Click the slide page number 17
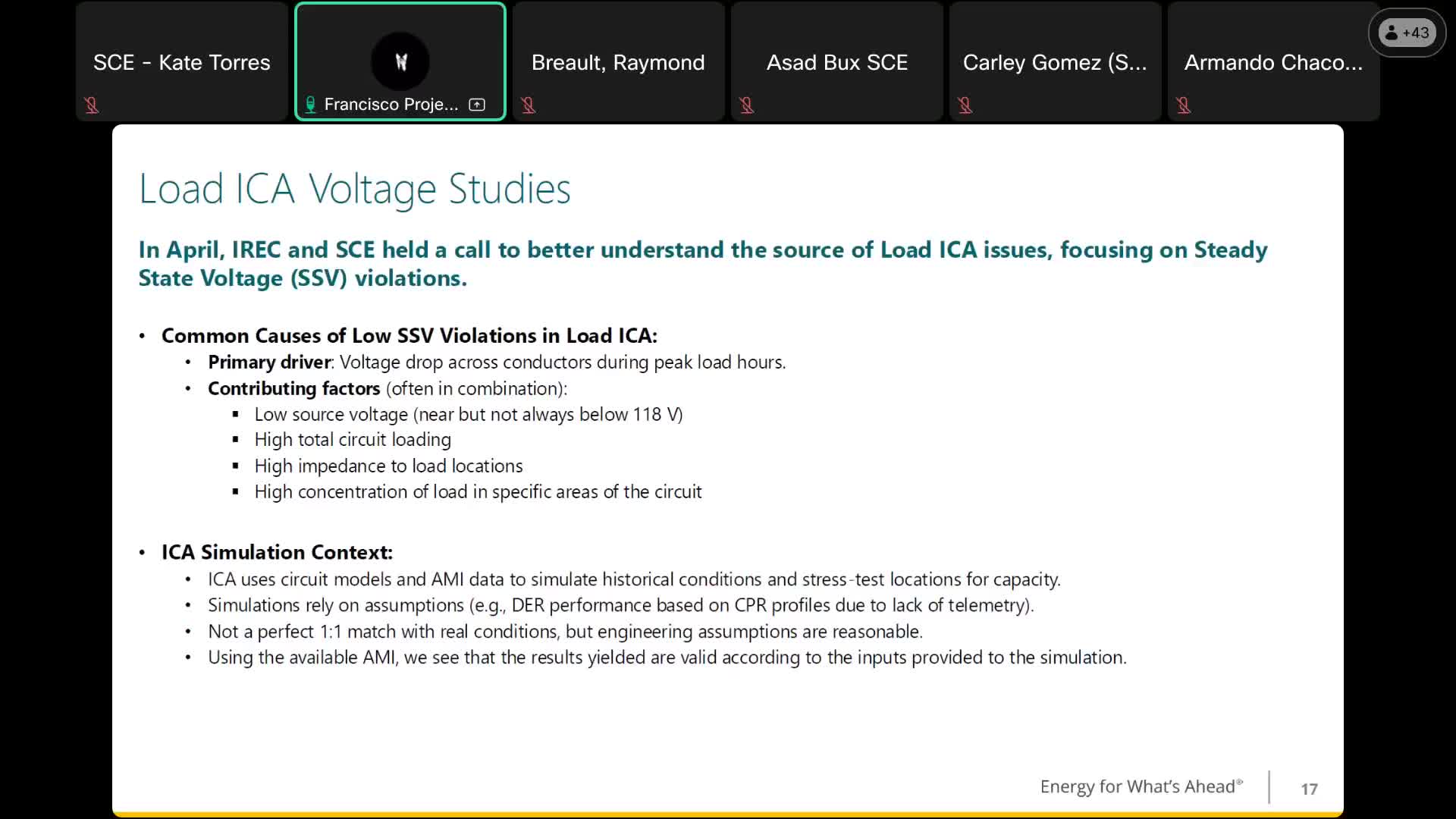The image size is (1456, 819). point(1309,789)
